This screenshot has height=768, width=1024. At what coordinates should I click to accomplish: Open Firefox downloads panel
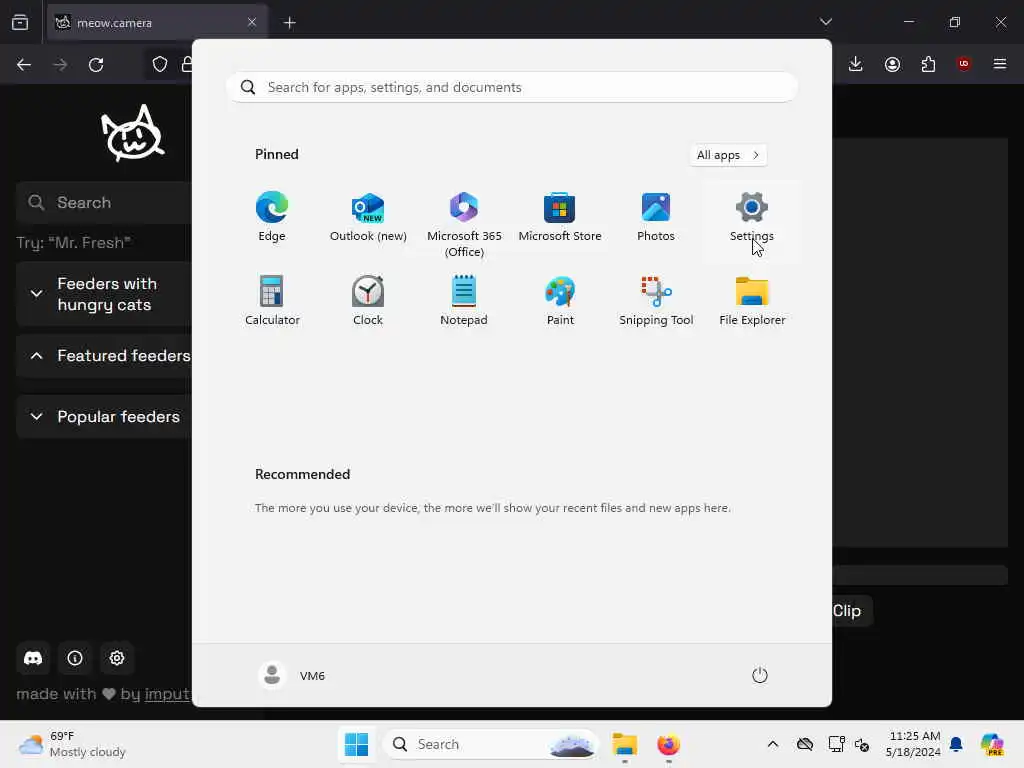[x=856, y=64]
